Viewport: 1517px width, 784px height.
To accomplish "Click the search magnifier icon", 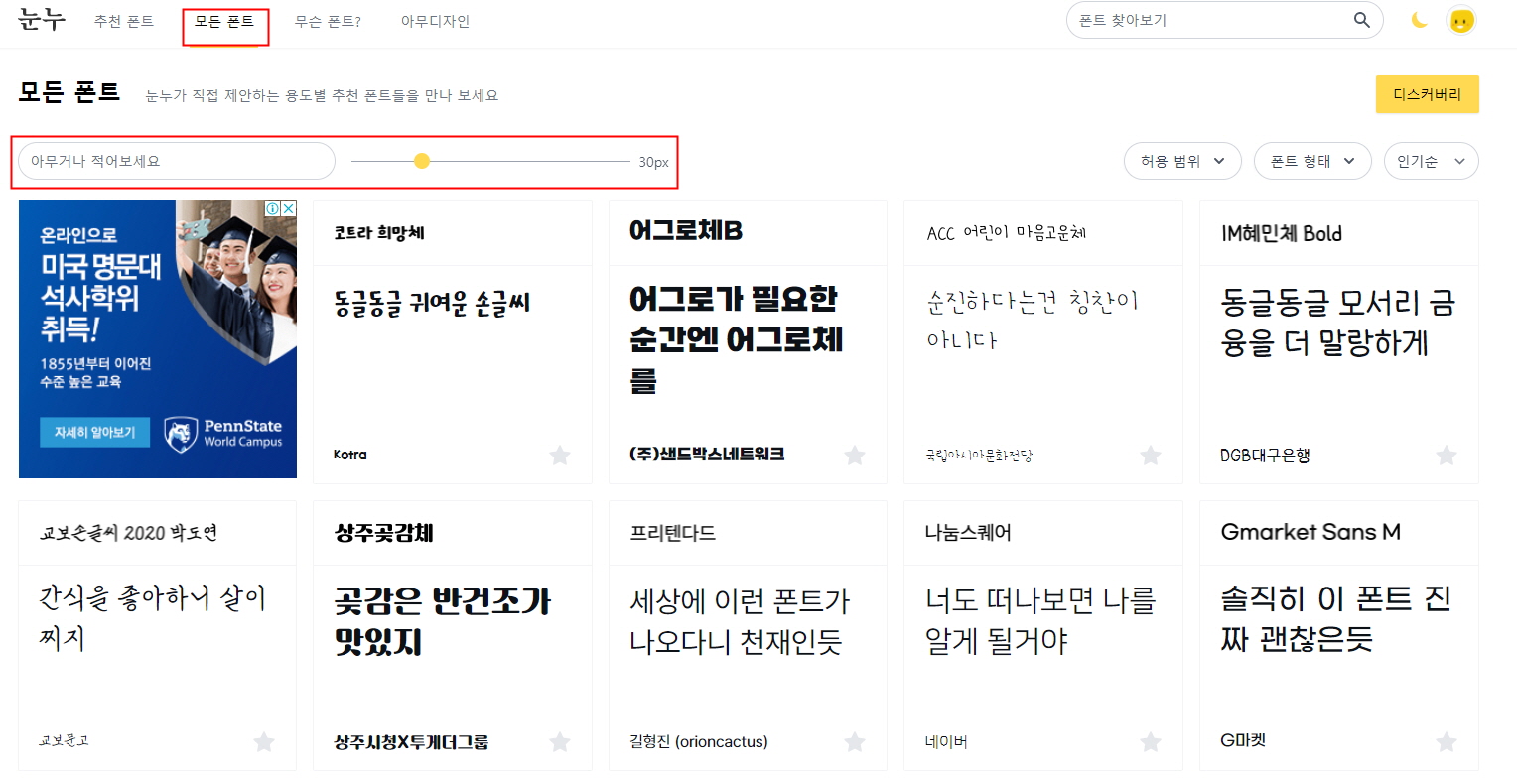I will click(x=1361, y=19).
